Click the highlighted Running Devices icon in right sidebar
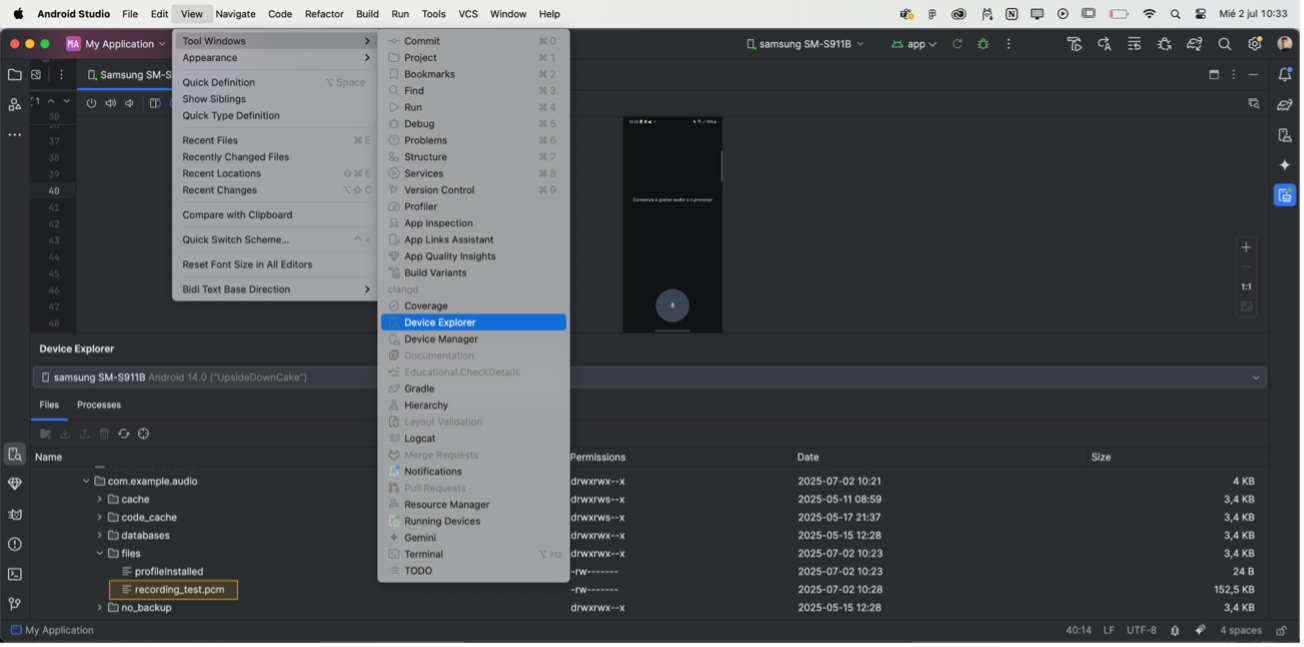 click(x=1285, y=195)
